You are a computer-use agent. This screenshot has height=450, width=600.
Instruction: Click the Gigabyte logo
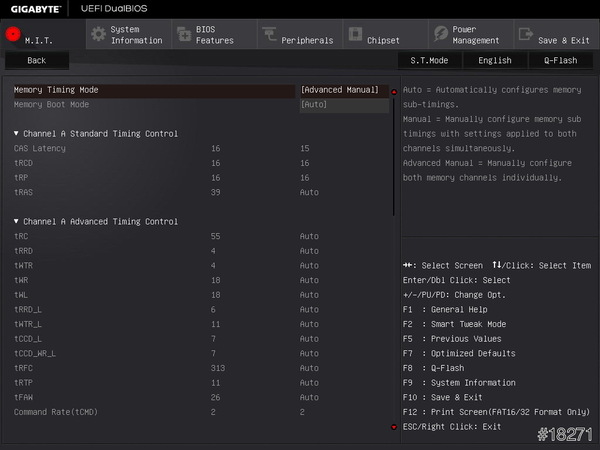33,9
